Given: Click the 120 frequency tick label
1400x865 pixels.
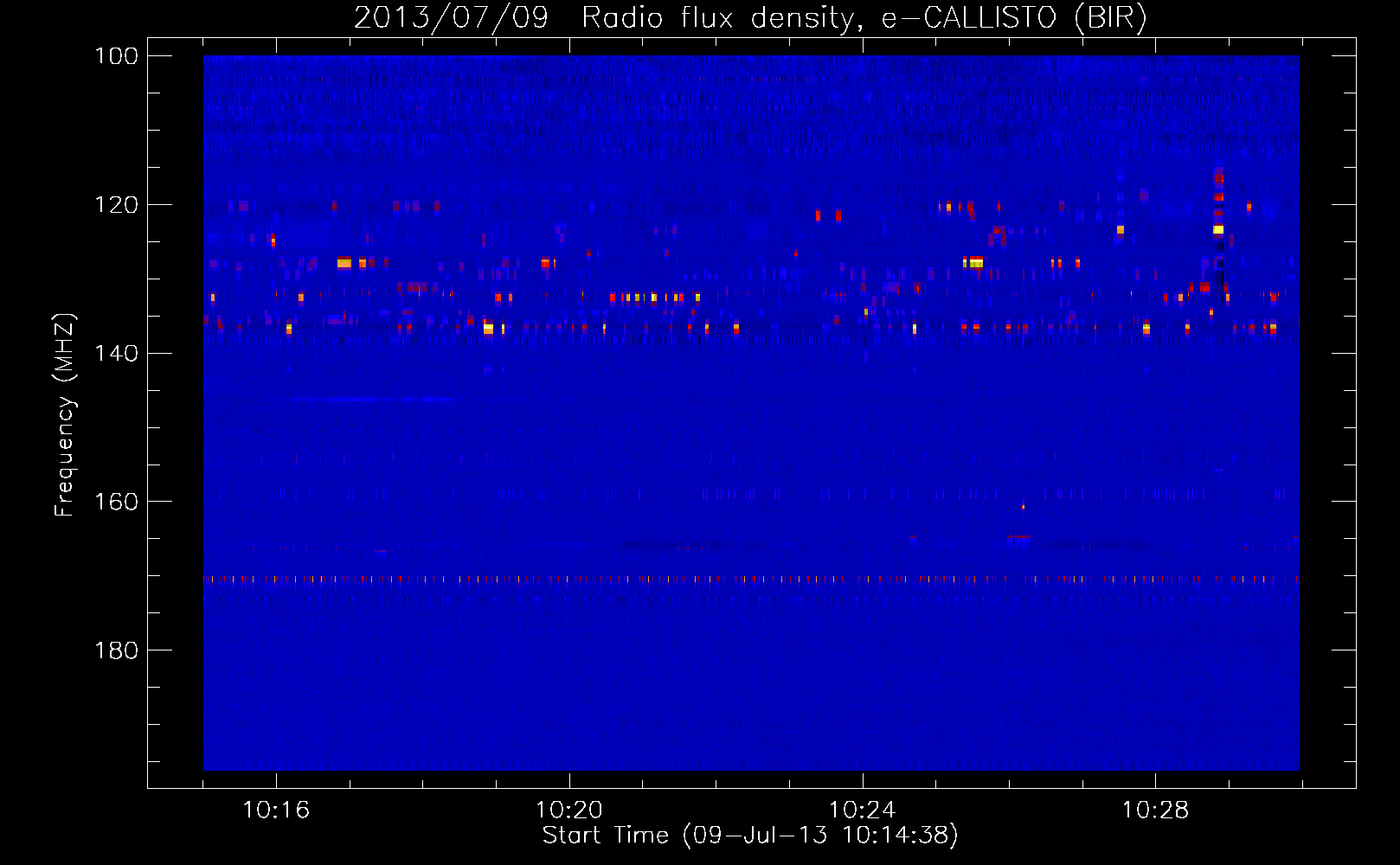Looking at the screenshot, I should [x=116, y=205].
